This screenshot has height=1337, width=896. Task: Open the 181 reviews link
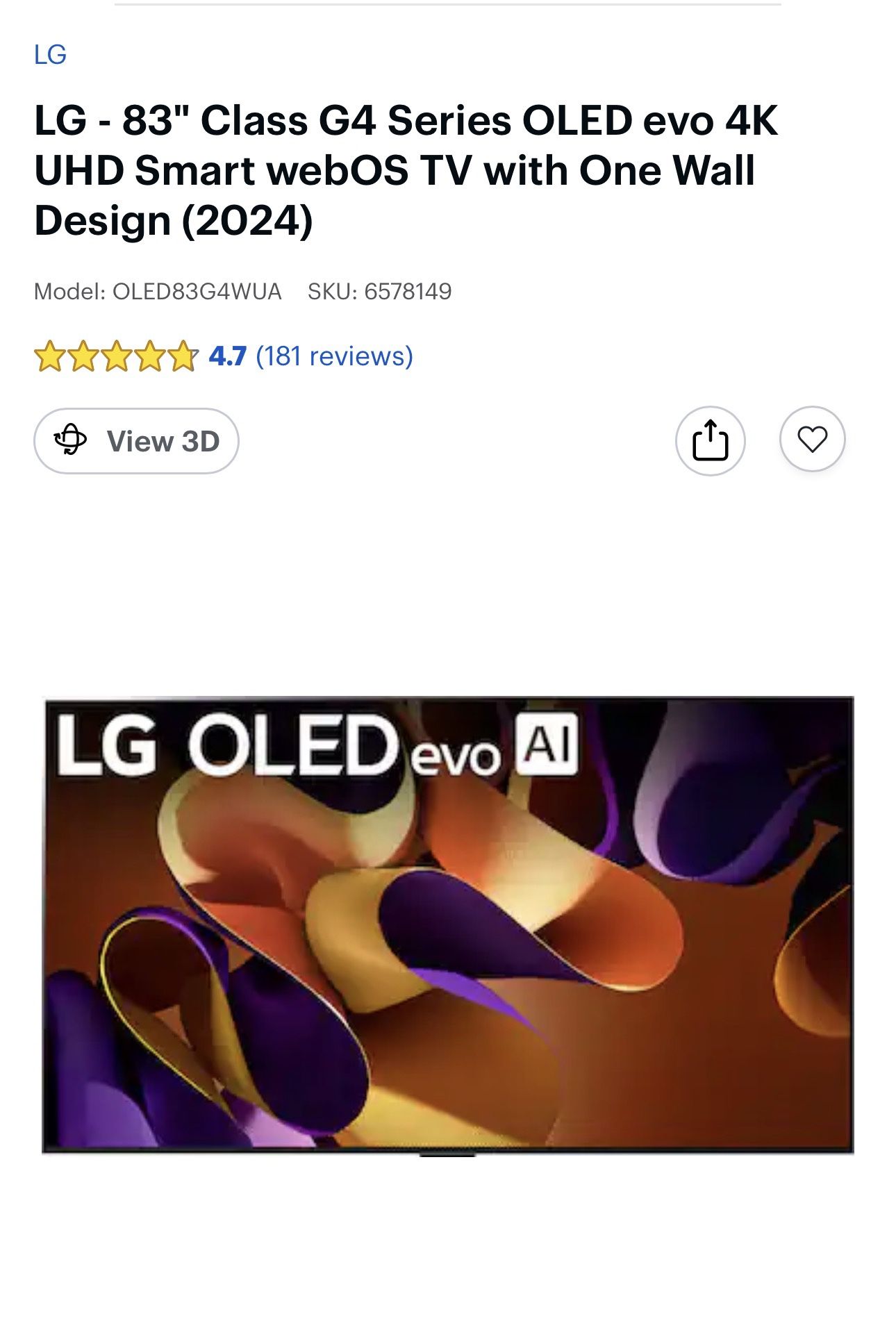(x=334, y=356)
